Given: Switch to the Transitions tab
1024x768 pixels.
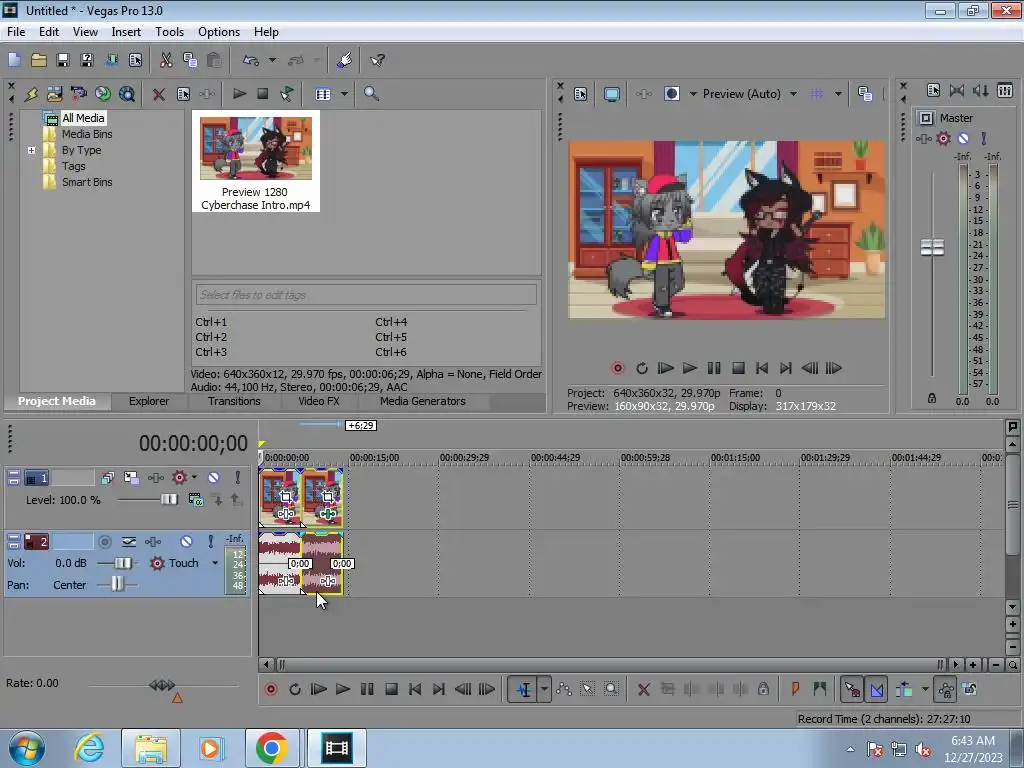Looking at the screenshot, I should click(x=234, y=401).
